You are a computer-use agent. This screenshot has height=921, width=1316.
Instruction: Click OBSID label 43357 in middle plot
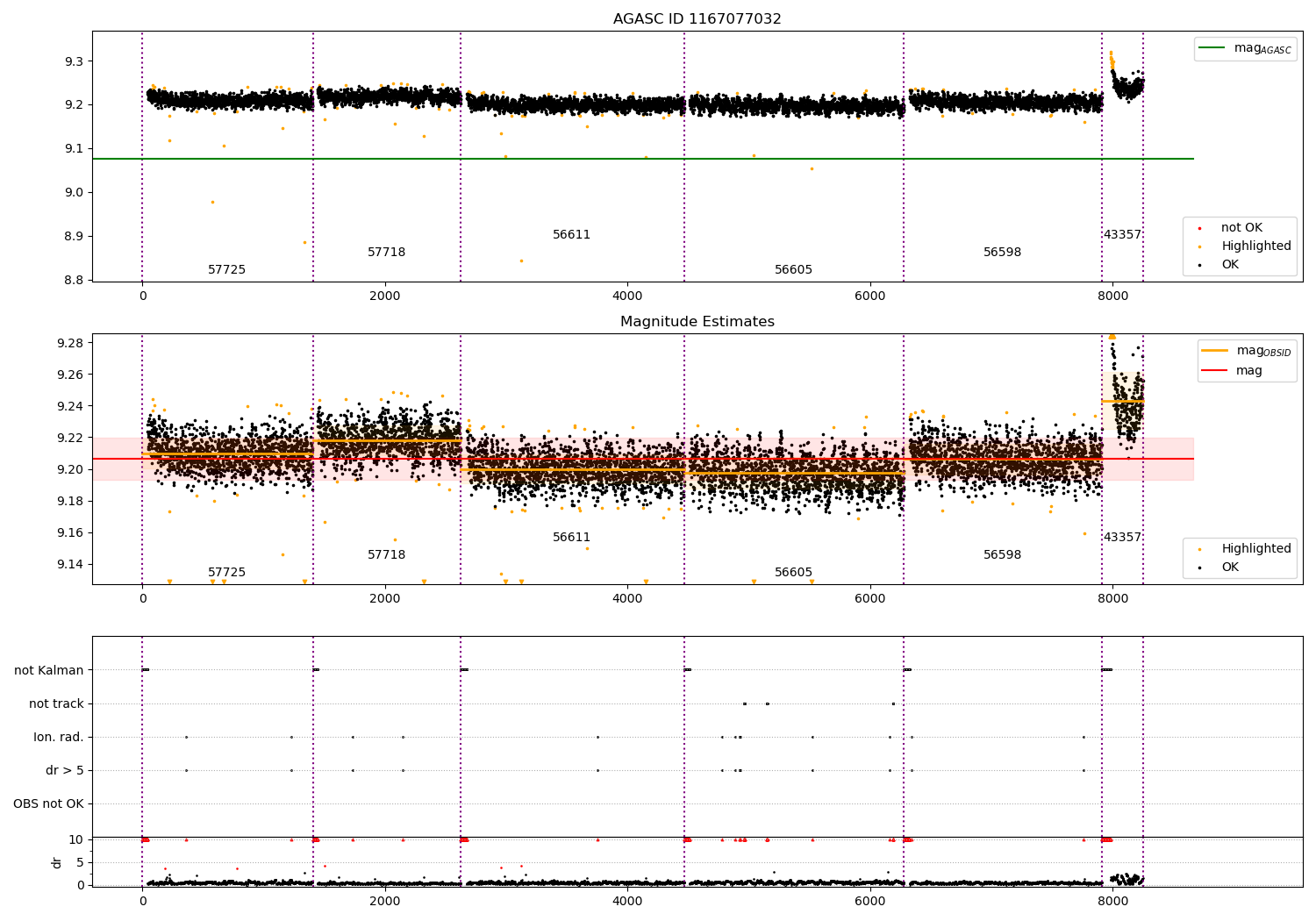(x=1122, y=538)
